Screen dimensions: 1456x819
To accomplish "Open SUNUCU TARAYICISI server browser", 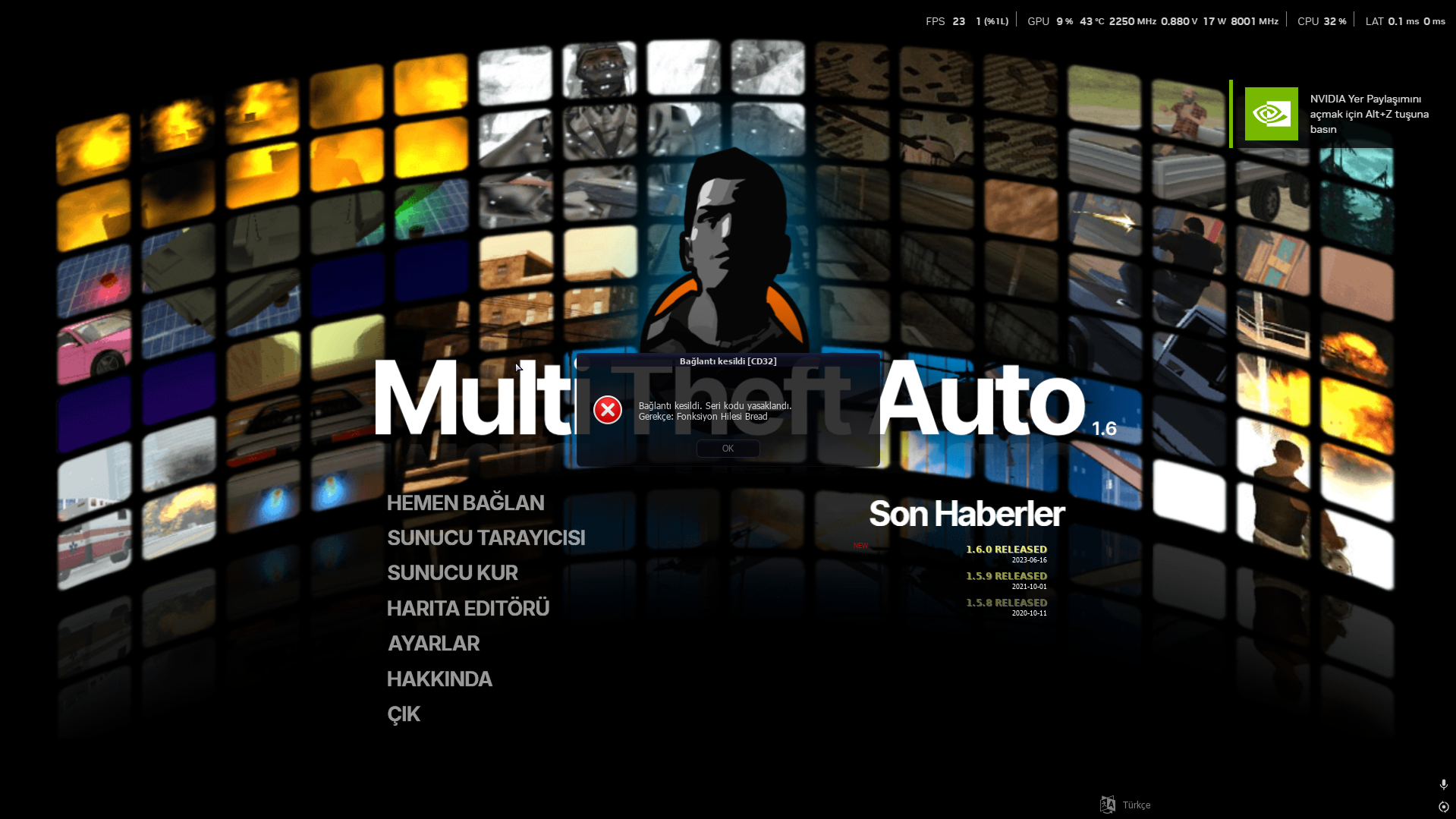I will [x=486, y=537].
